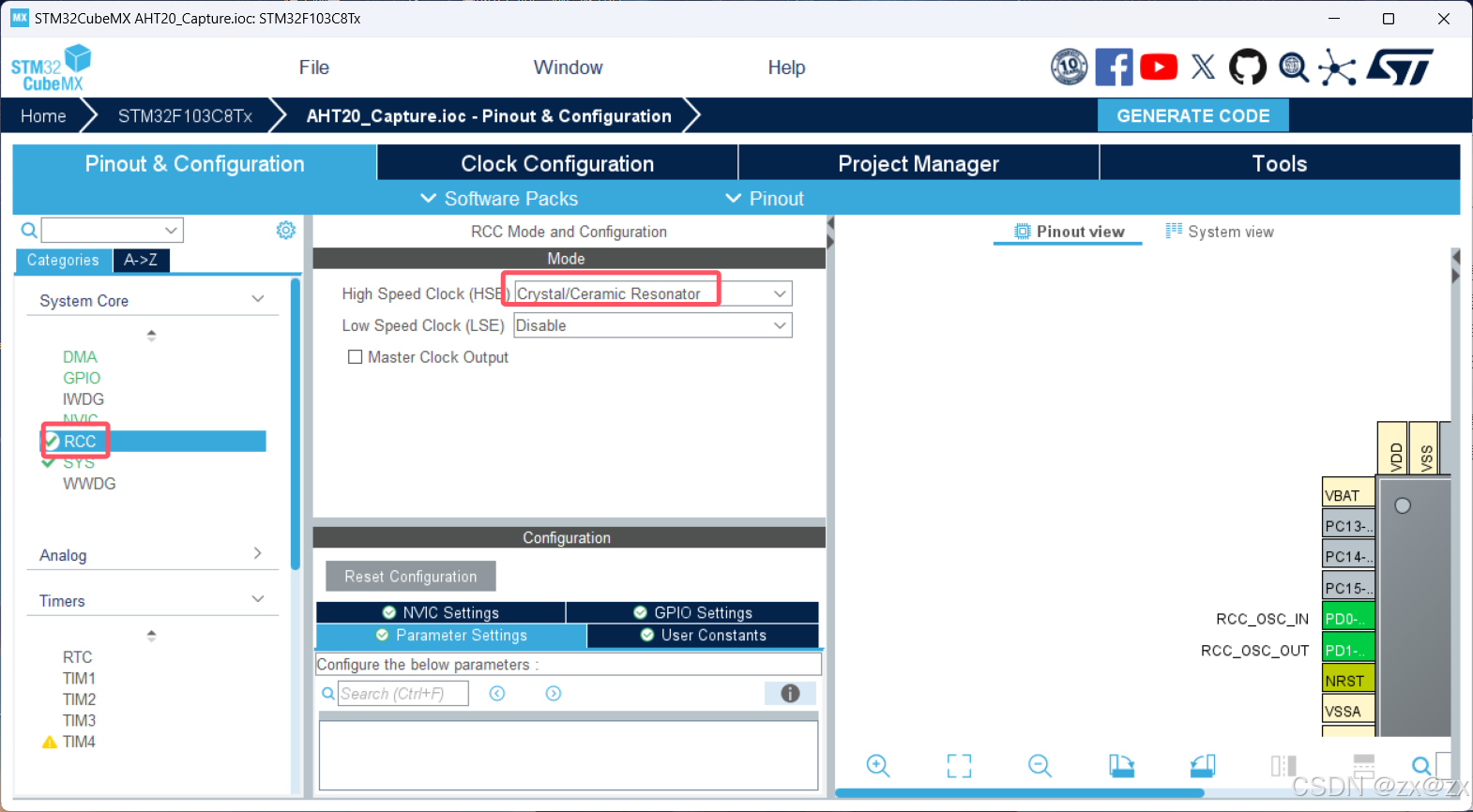Rotate the chip counter-clockwise

click(1203, 765)
